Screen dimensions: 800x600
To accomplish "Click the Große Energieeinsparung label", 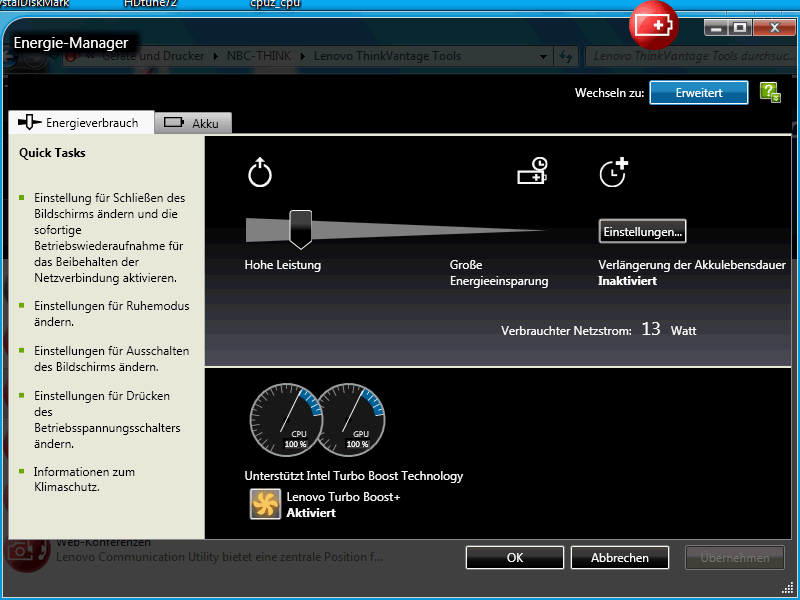I will pyautogui.click(x=499, y=273).
